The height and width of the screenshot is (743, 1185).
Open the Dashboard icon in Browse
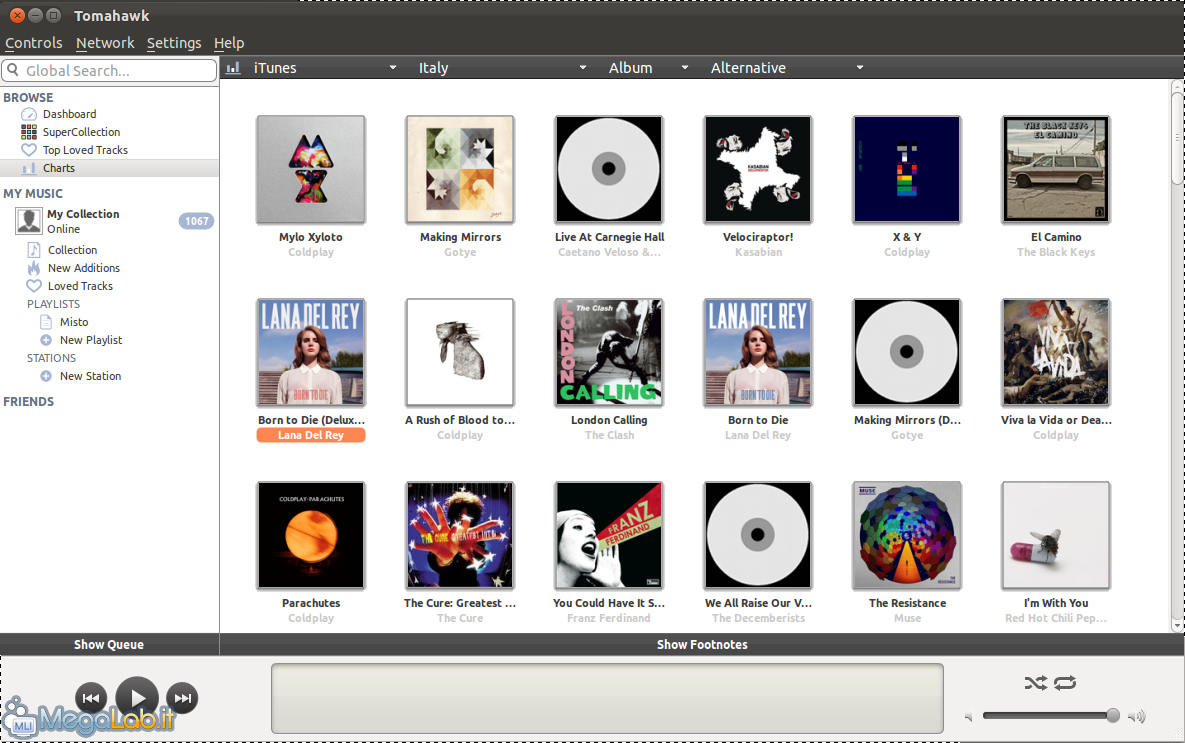(29, 114)
